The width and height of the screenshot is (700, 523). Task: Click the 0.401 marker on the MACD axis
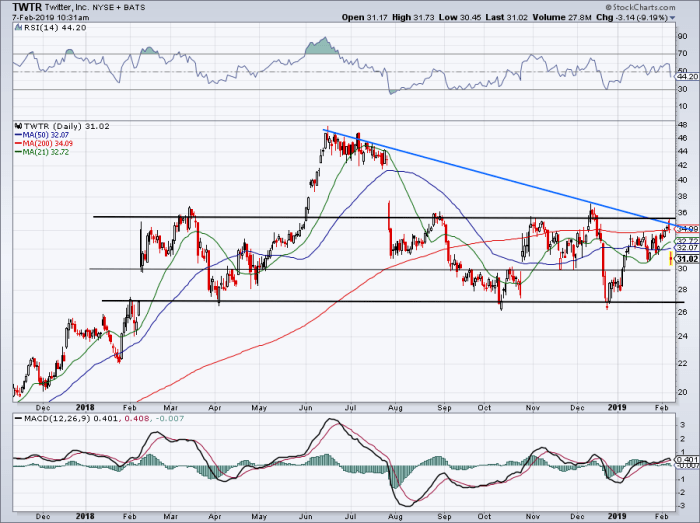pos(687,460)
